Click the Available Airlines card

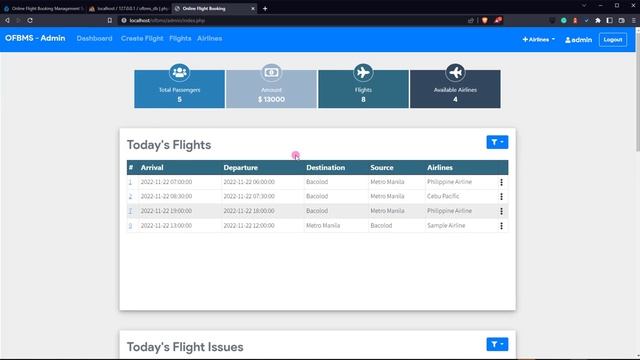click(x=455, y=89)
